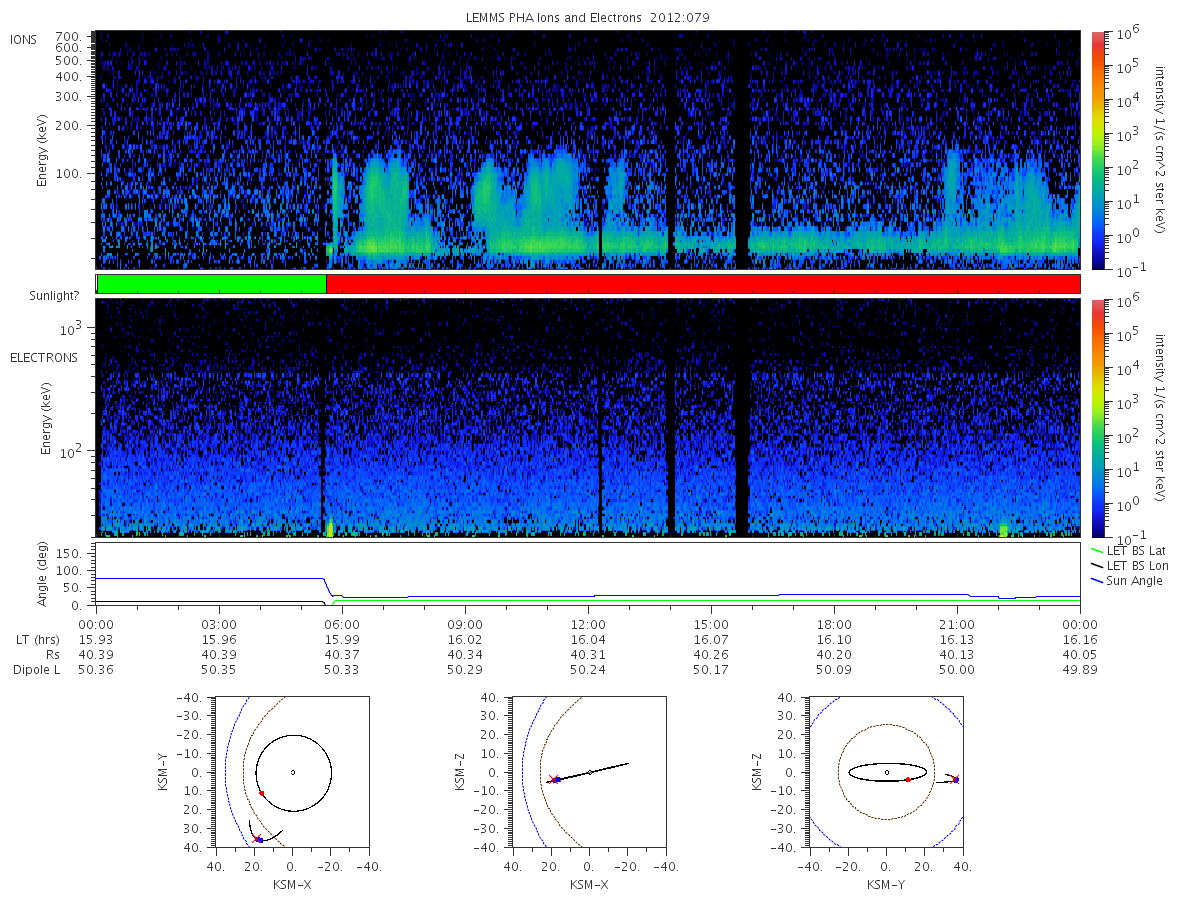Click the Rs value 40.37

click(x=342, y=654)
